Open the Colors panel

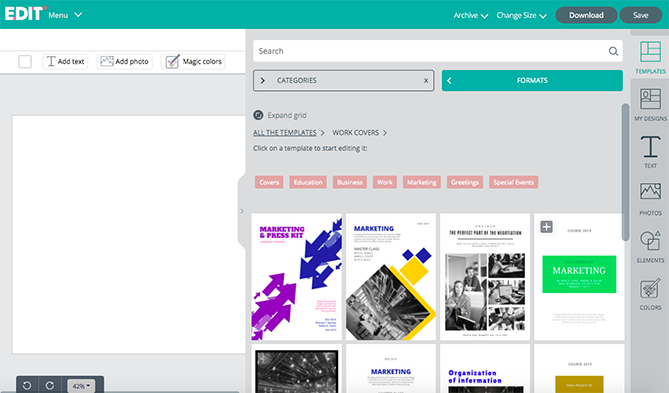650,294
